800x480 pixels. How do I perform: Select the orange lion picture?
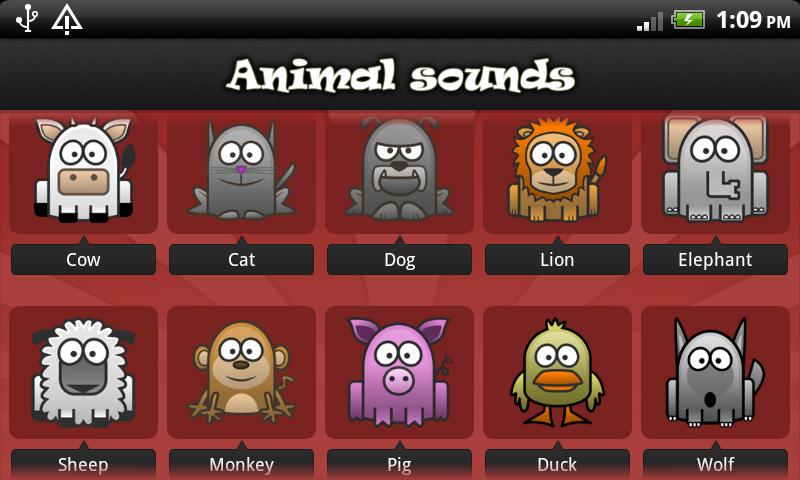coord(557,170)
